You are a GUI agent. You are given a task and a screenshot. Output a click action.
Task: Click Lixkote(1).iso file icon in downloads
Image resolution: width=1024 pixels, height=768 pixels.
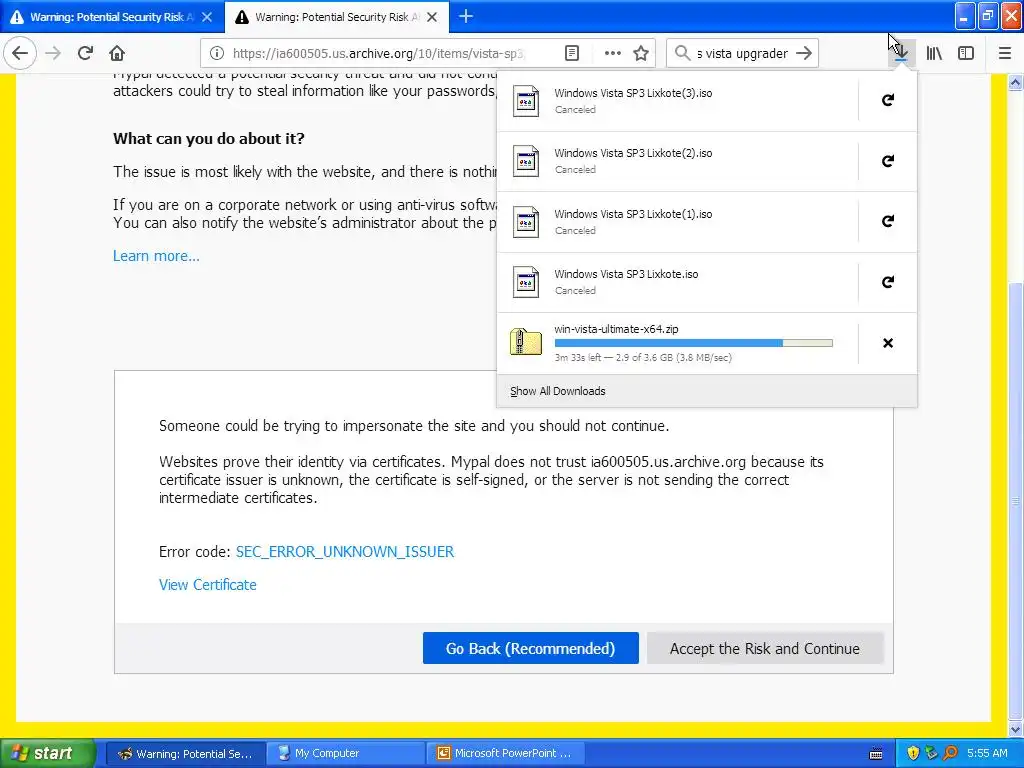pos(526,222)
